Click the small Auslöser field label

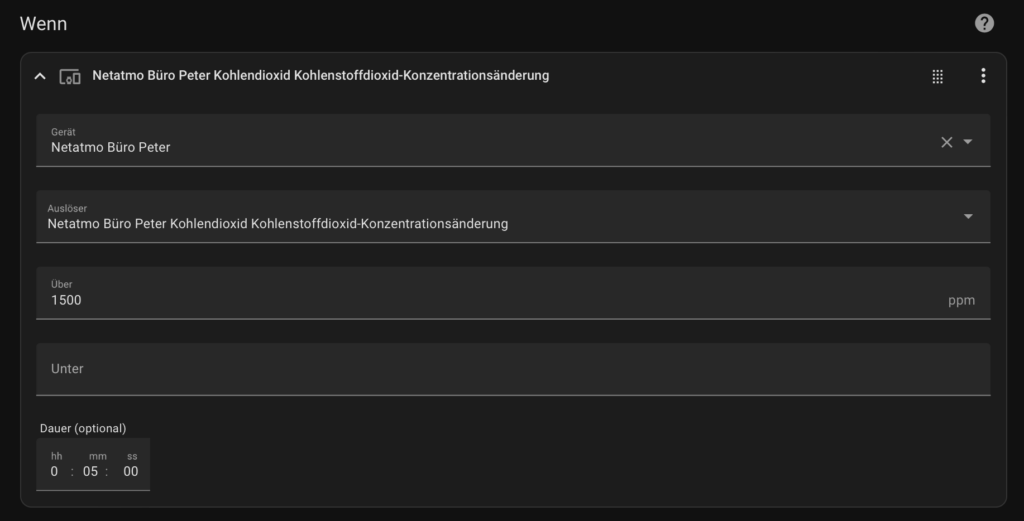pos(67,208)
